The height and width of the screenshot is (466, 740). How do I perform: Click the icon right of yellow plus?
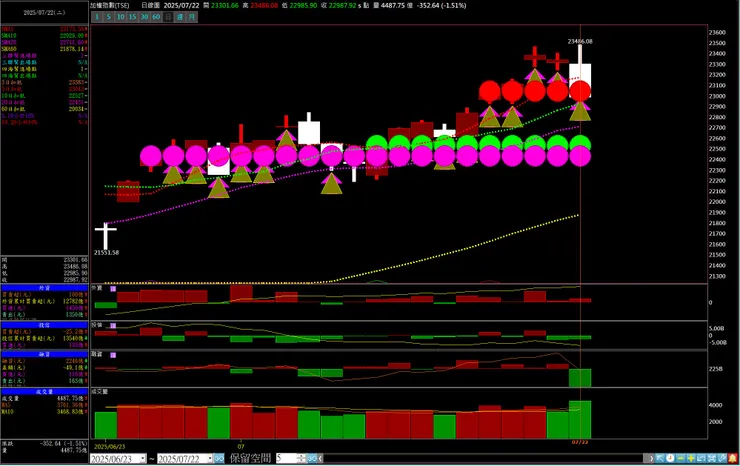coord(701,458)
